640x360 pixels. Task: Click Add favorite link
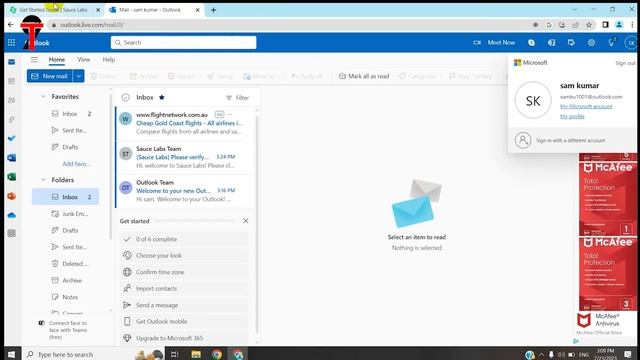click(x=76, y=164)
